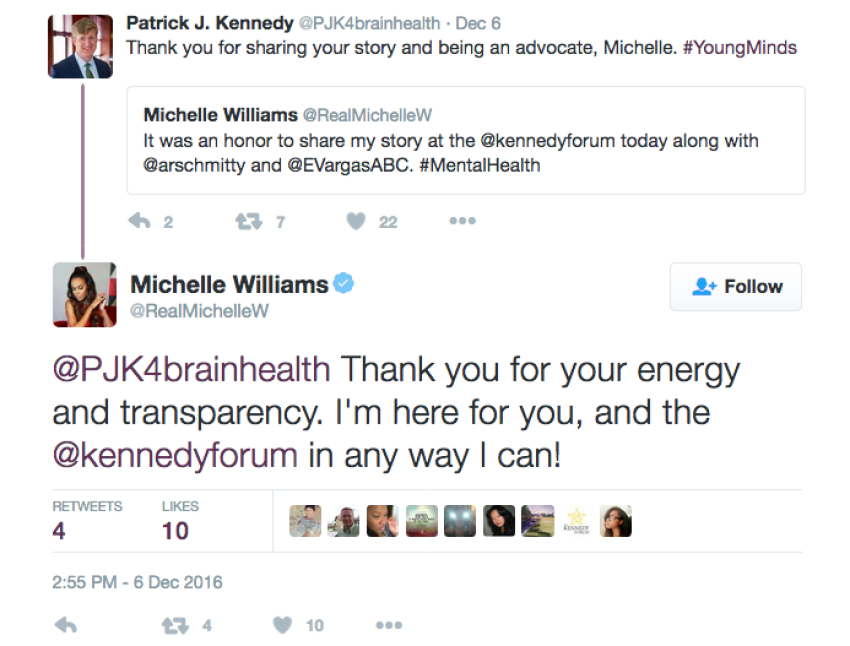Retweet Patrick Kennedy's tweet

coord(248,222)
